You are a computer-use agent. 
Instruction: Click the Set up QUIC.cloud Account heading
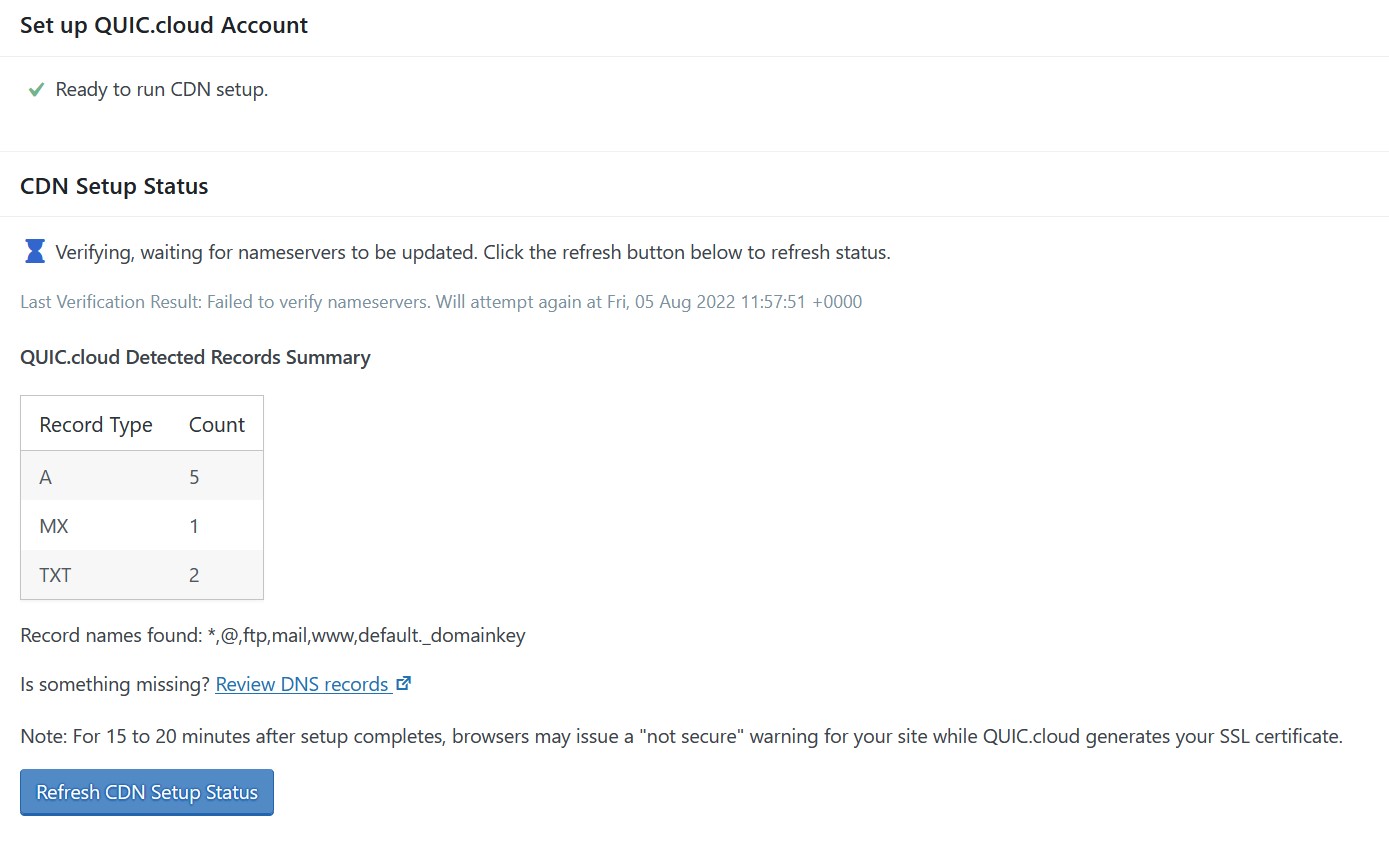(164, 26)
